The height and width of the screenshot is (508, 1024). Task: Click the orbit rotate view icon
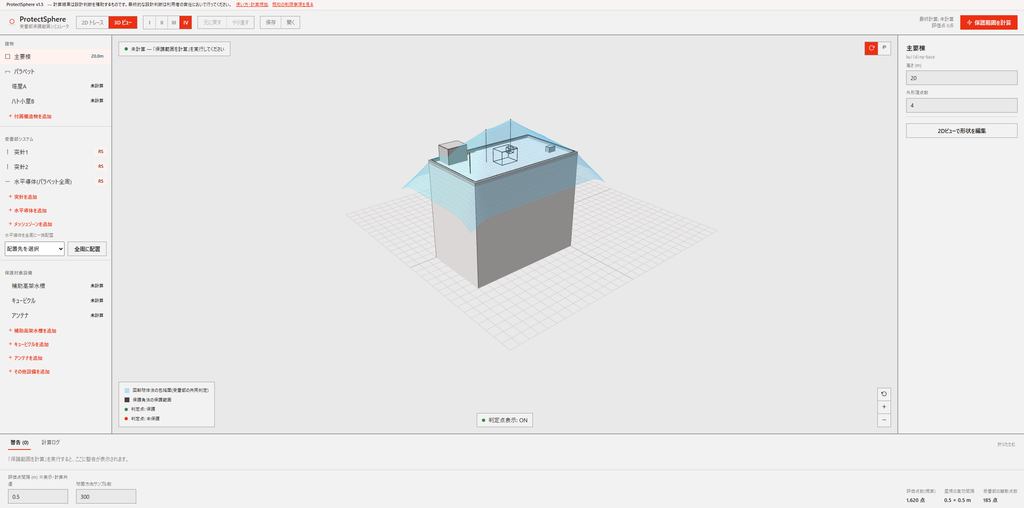(x=871, y=48)
